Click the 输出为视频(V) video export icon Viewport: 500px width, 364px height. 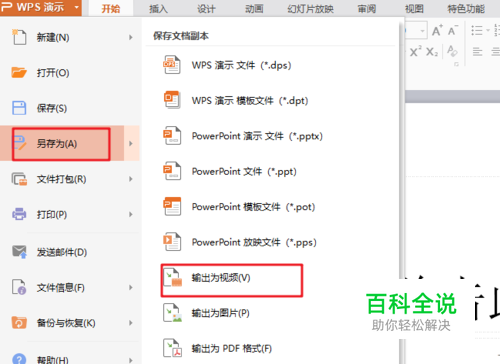point(173,278)
